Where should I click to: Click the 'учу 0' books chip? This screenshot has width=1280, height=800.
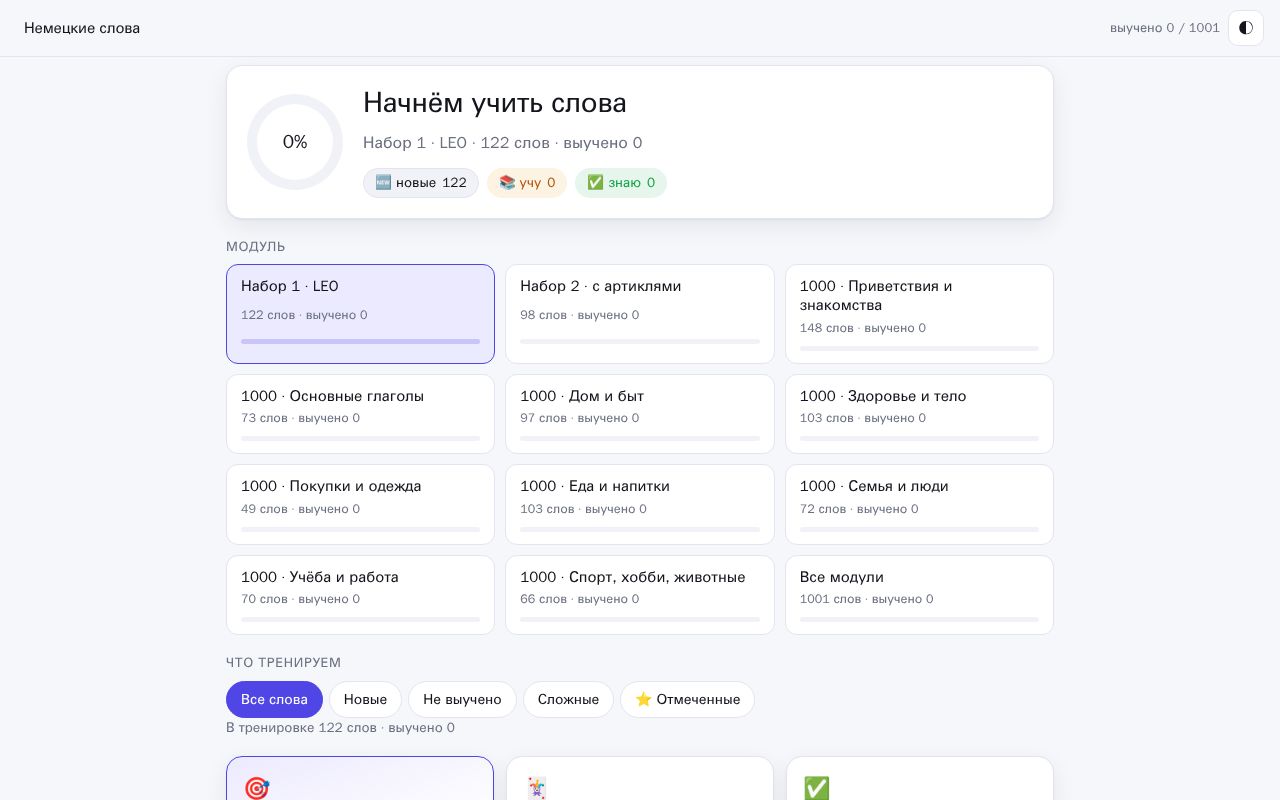[x=527, y=183]
